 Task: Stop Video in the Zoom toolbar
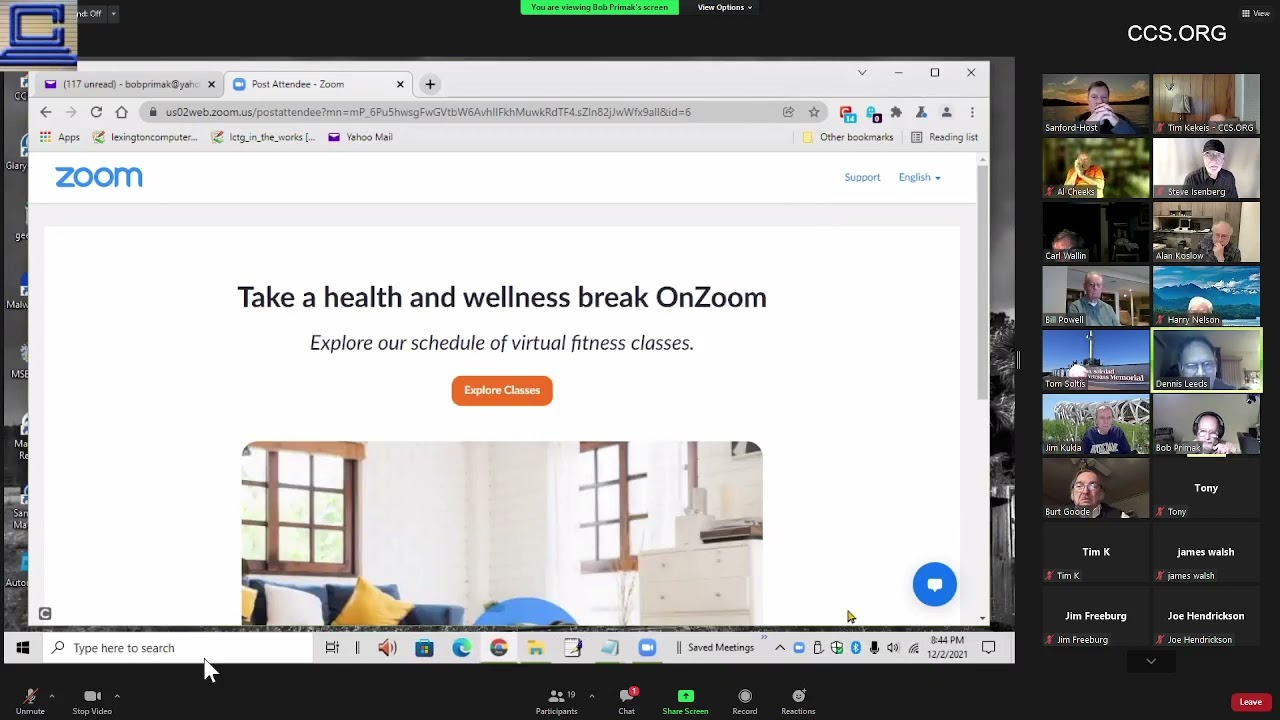(92, 701)
